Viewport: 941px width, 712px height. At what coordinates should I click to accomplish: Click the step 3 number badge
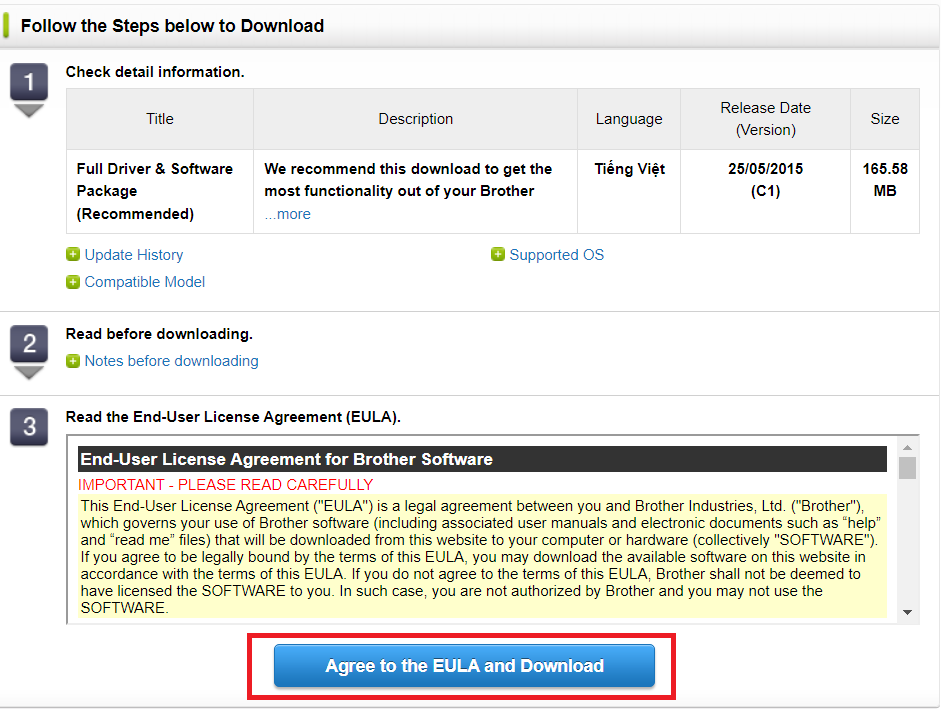pos(29,427)
